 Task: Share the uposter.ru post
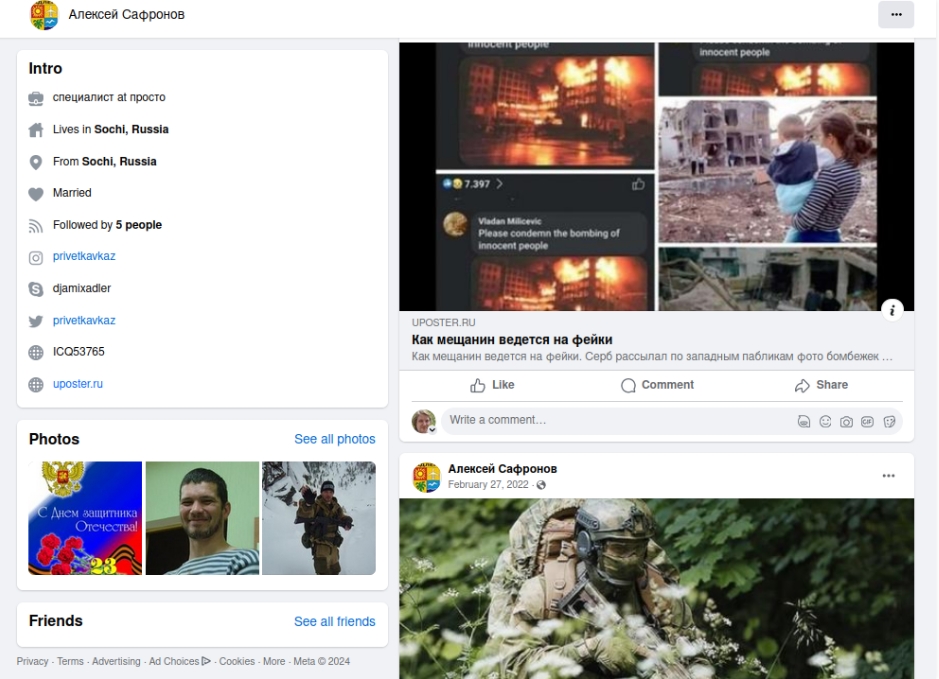pos(821,385)
